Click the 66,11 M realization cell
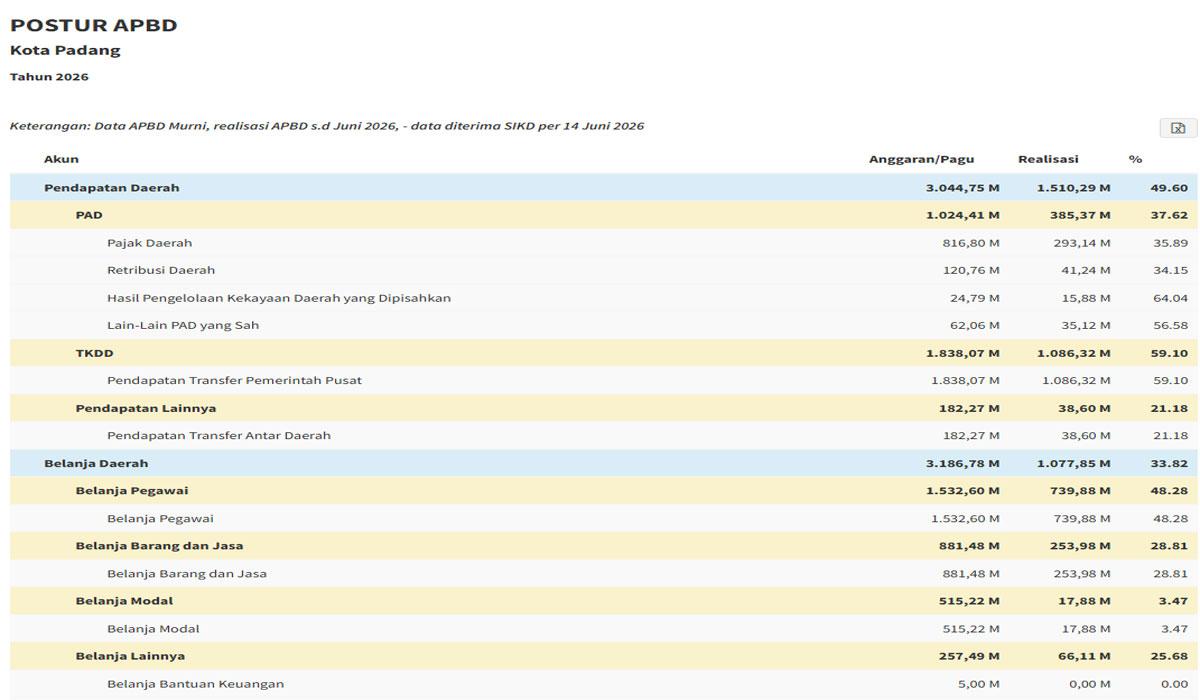The width and height of the screenshot is (1200, 700). pos(1085,656)
